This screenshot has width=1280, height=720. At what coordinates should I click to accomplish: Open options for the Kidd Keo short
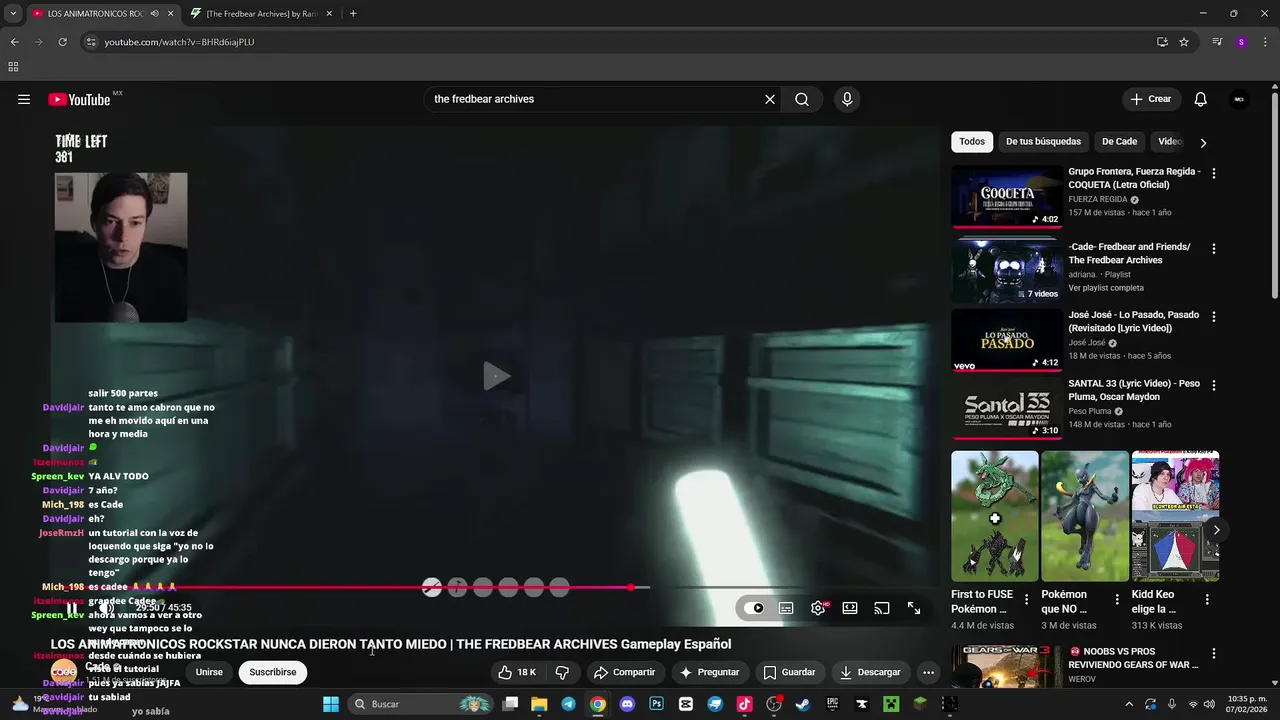(x=1207, y=600)
